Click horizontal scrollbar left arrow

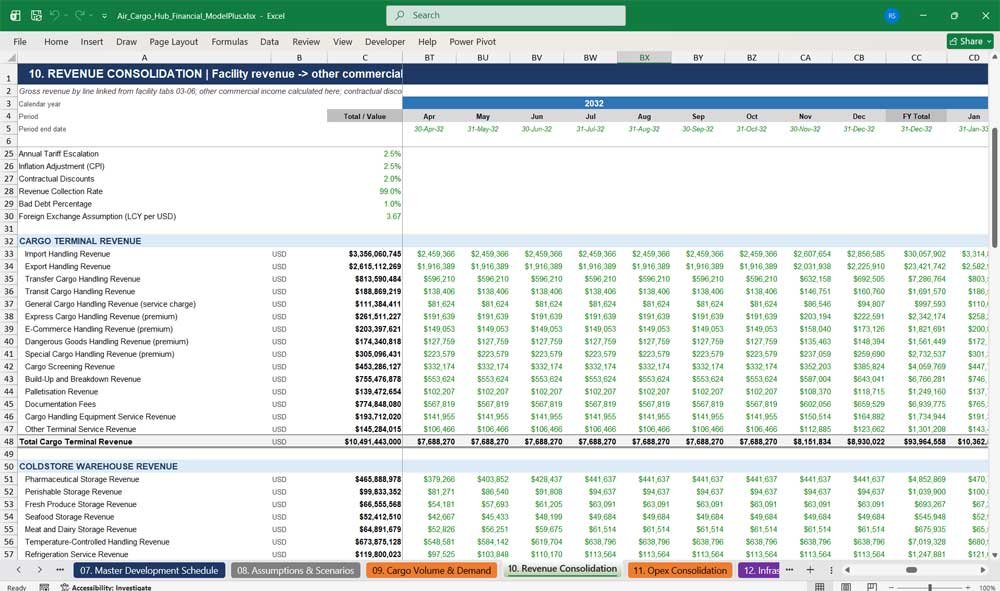(848, 570)
